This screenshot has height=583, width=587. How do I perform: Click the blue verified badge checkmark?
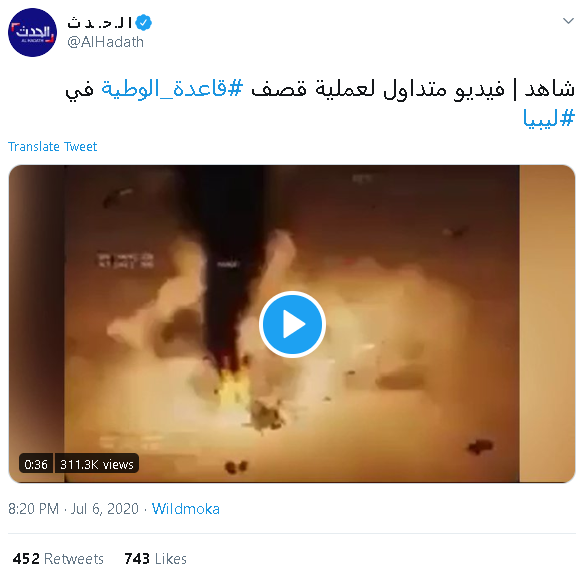point(143,22)
